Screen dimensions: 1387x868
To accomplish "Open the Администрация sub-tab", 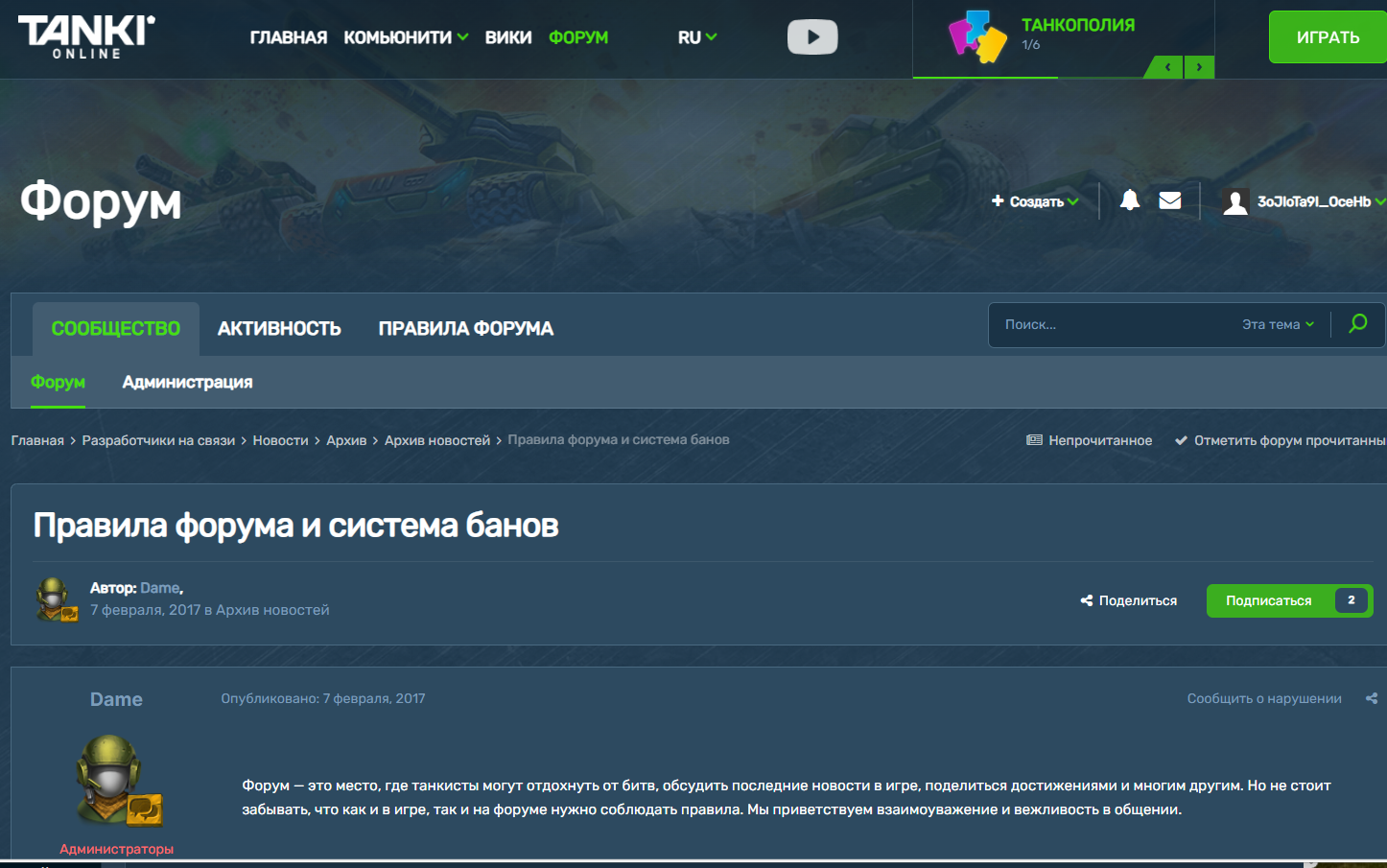I will click(x=187, y=382).
